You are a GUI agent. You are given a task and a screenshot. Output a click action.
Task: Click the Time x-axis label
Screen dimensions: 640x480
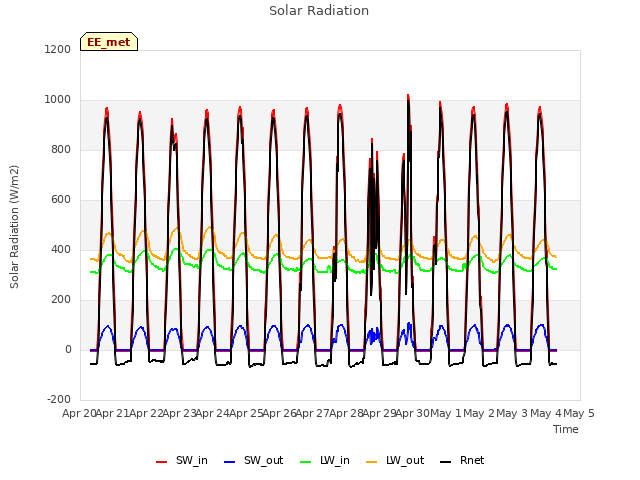coord(566,429)
